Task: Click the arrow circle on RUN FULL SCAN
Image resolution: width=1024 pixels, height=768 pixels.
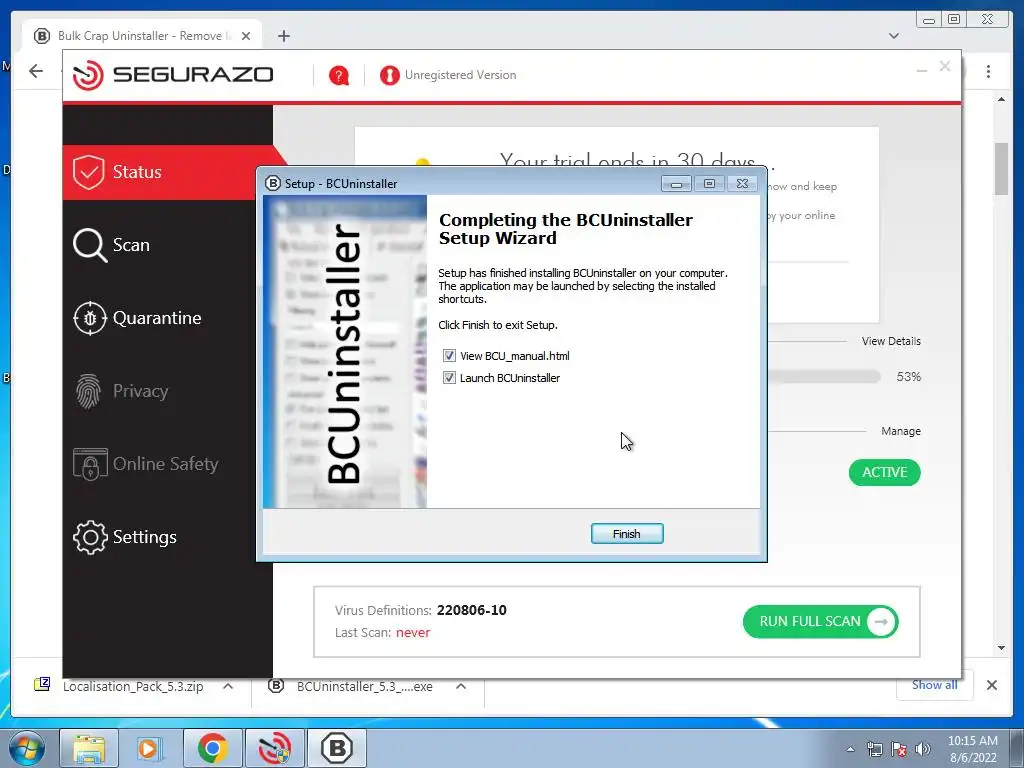Action: (x=881, y=622)
